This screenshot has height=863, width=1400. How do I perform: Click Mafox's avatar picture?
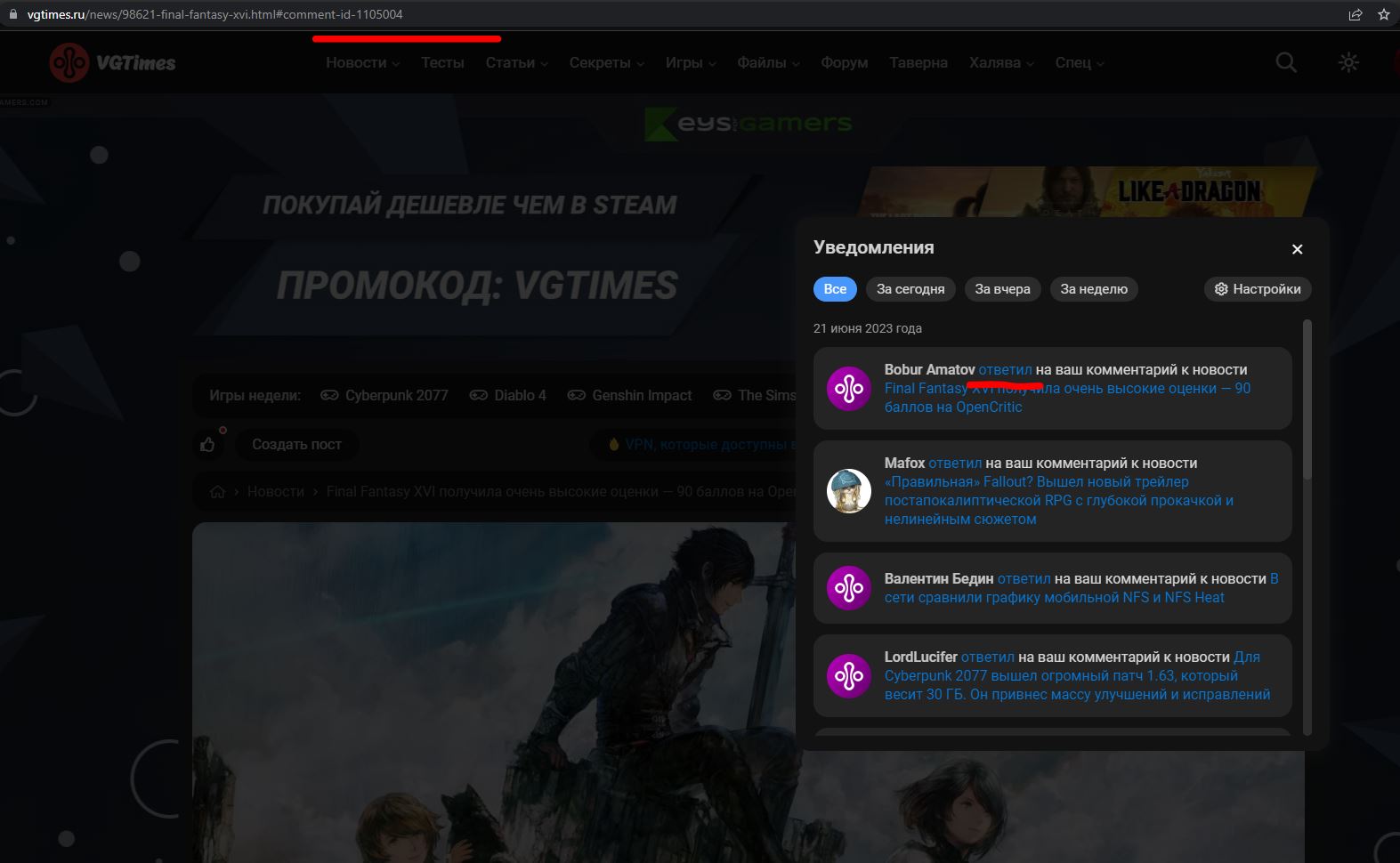(848, 491)
